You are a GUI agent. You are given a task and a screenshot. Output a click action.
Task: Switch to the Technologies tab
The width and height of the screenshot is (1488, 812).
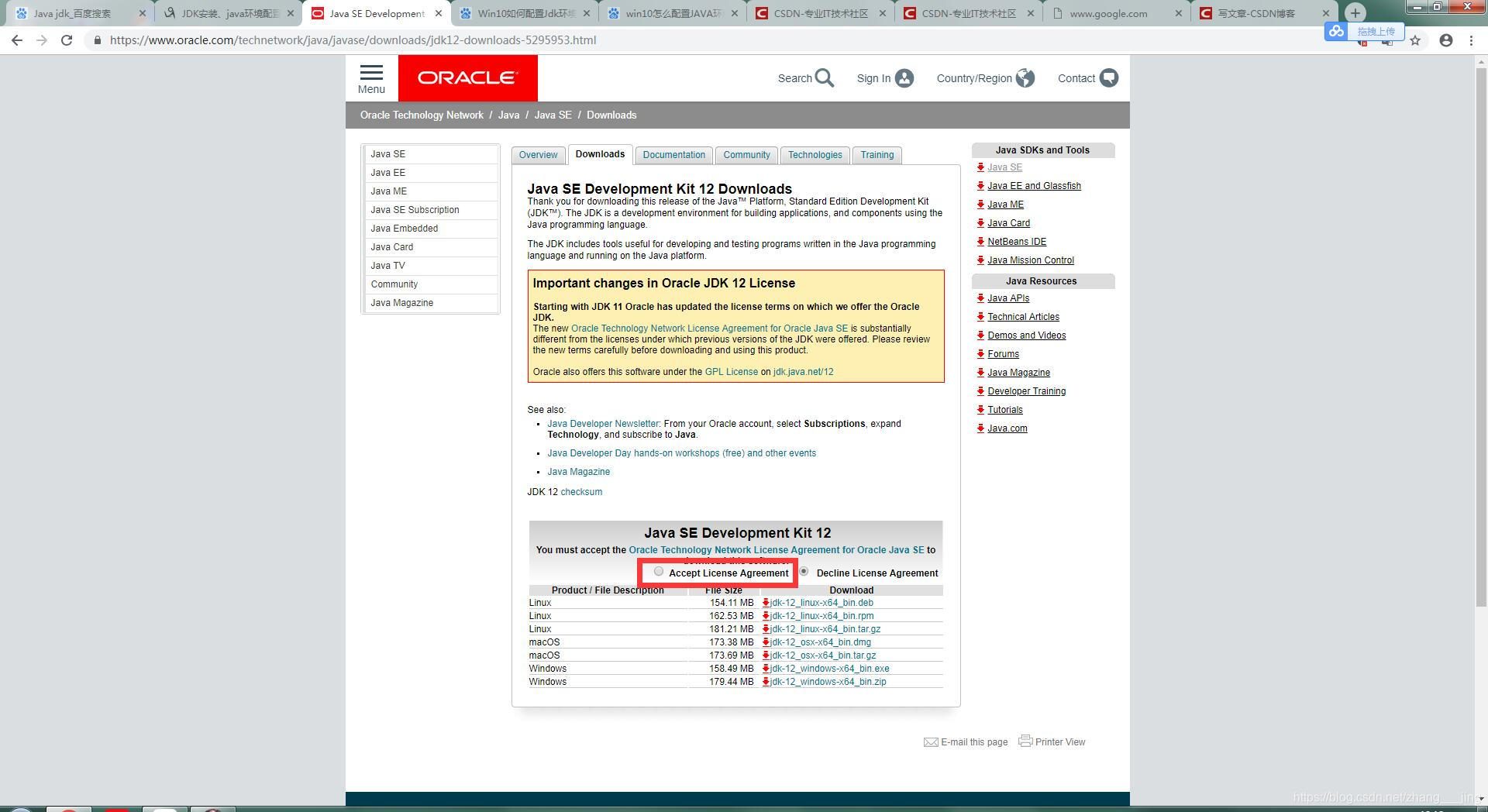[815, 155]
